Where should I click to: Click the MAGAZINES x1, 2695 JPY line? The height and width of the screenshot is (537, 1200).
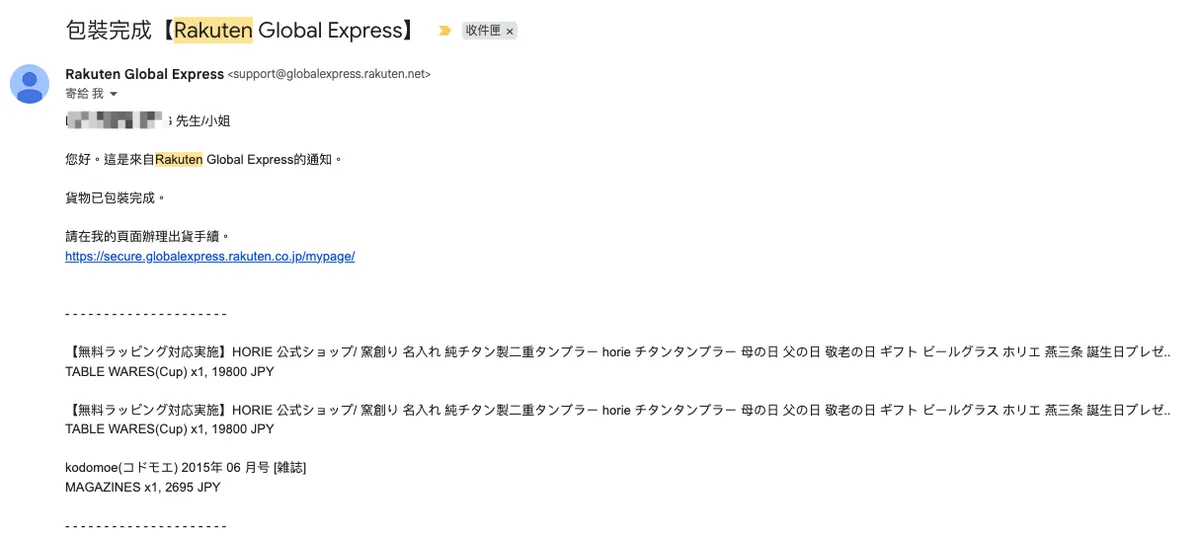(142, 487)
